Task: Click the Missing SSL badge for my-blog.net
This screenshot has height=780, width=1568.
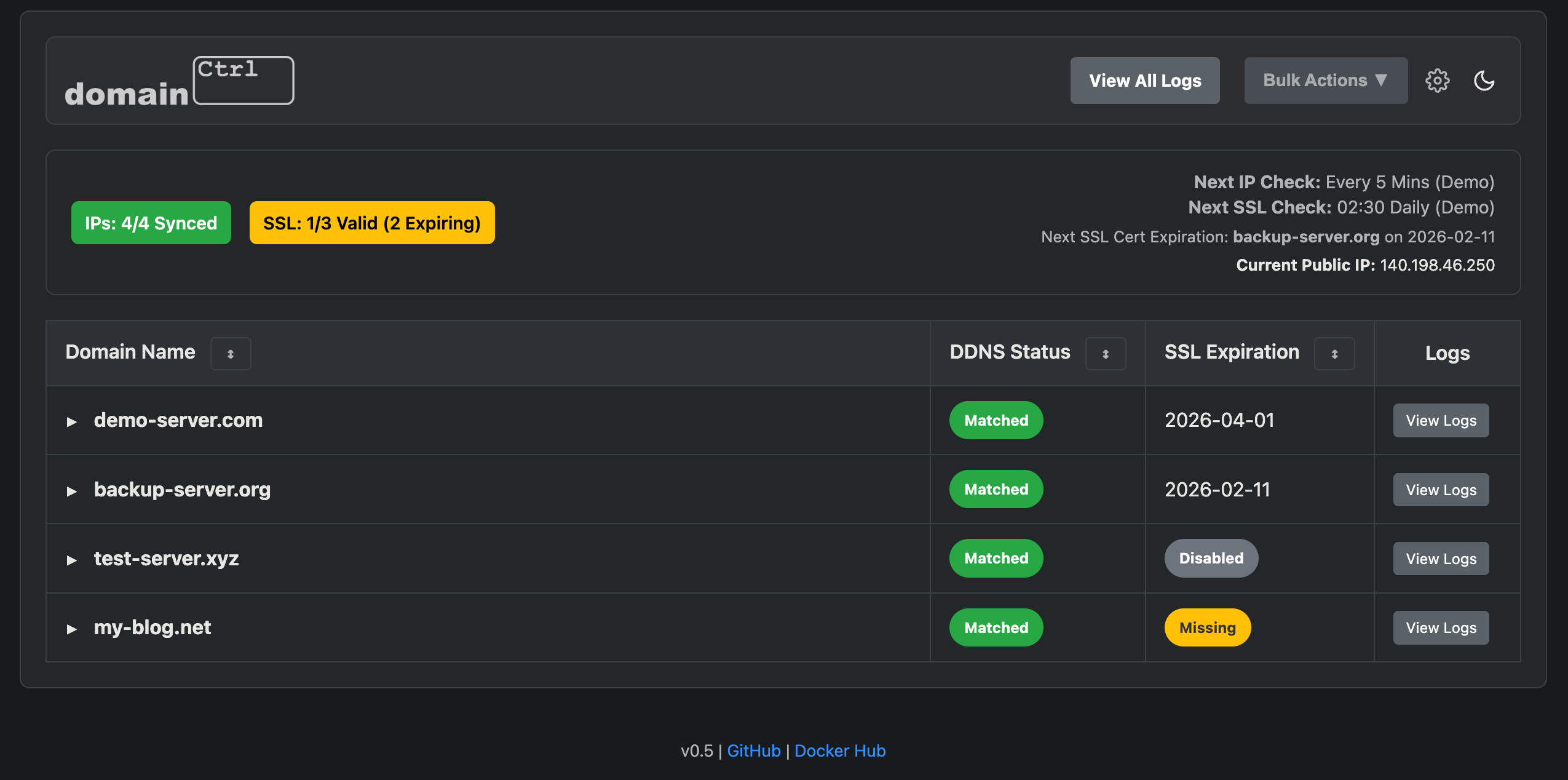Action: 1207,627
